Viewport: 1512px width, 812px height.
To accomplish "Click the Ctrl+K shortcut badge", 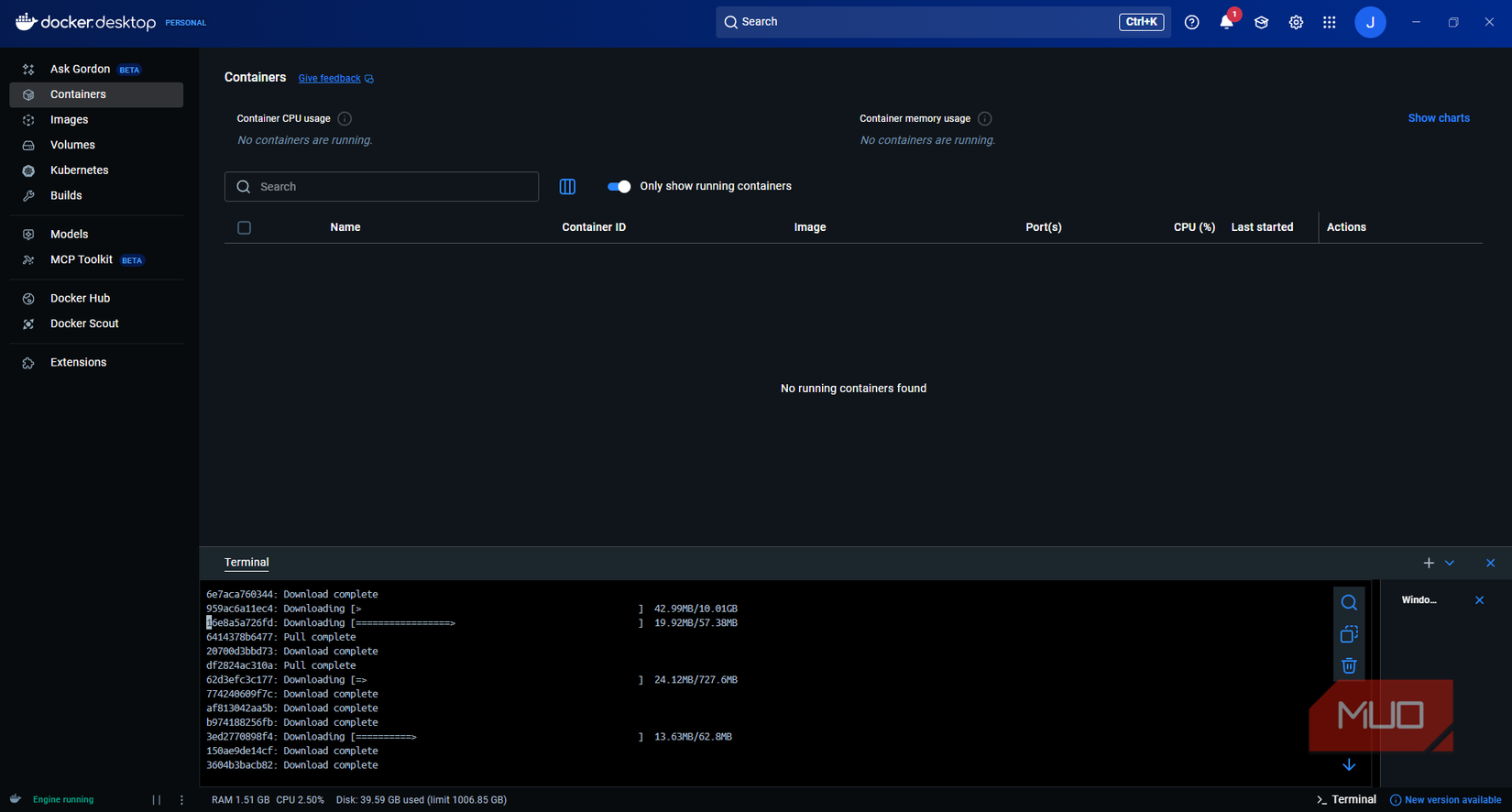I will point(1141,22).
